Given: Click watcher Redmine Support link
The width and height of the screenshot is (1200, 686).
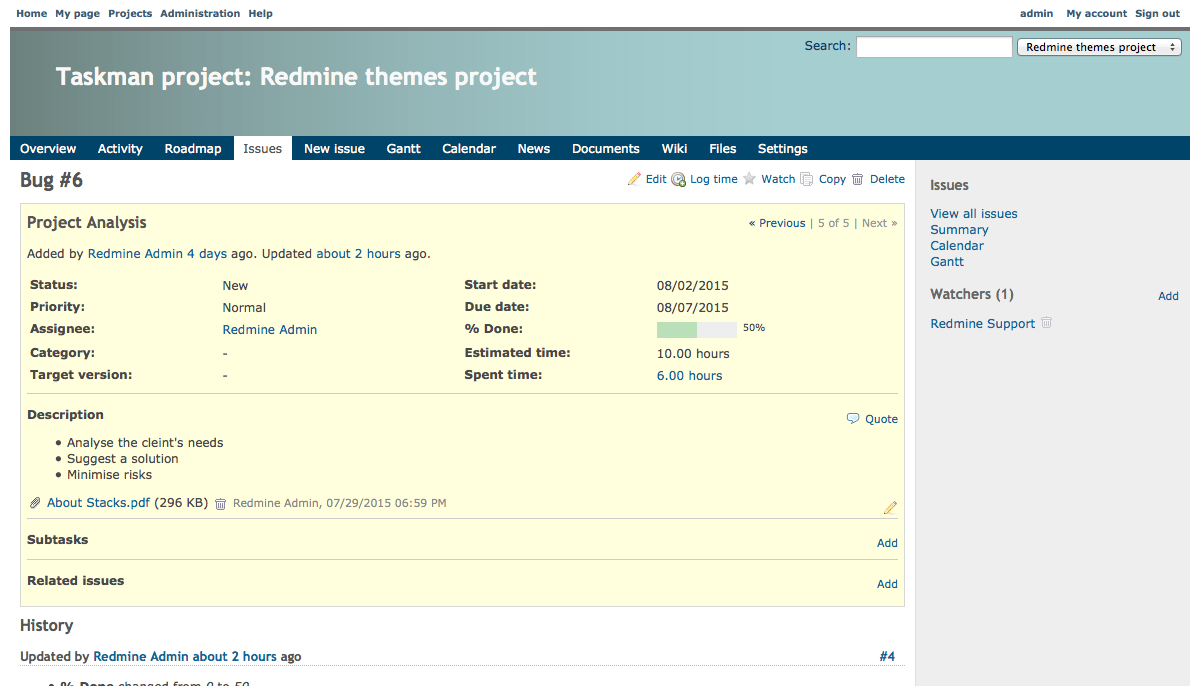Looking at the screenshot, I should point(983,324).
